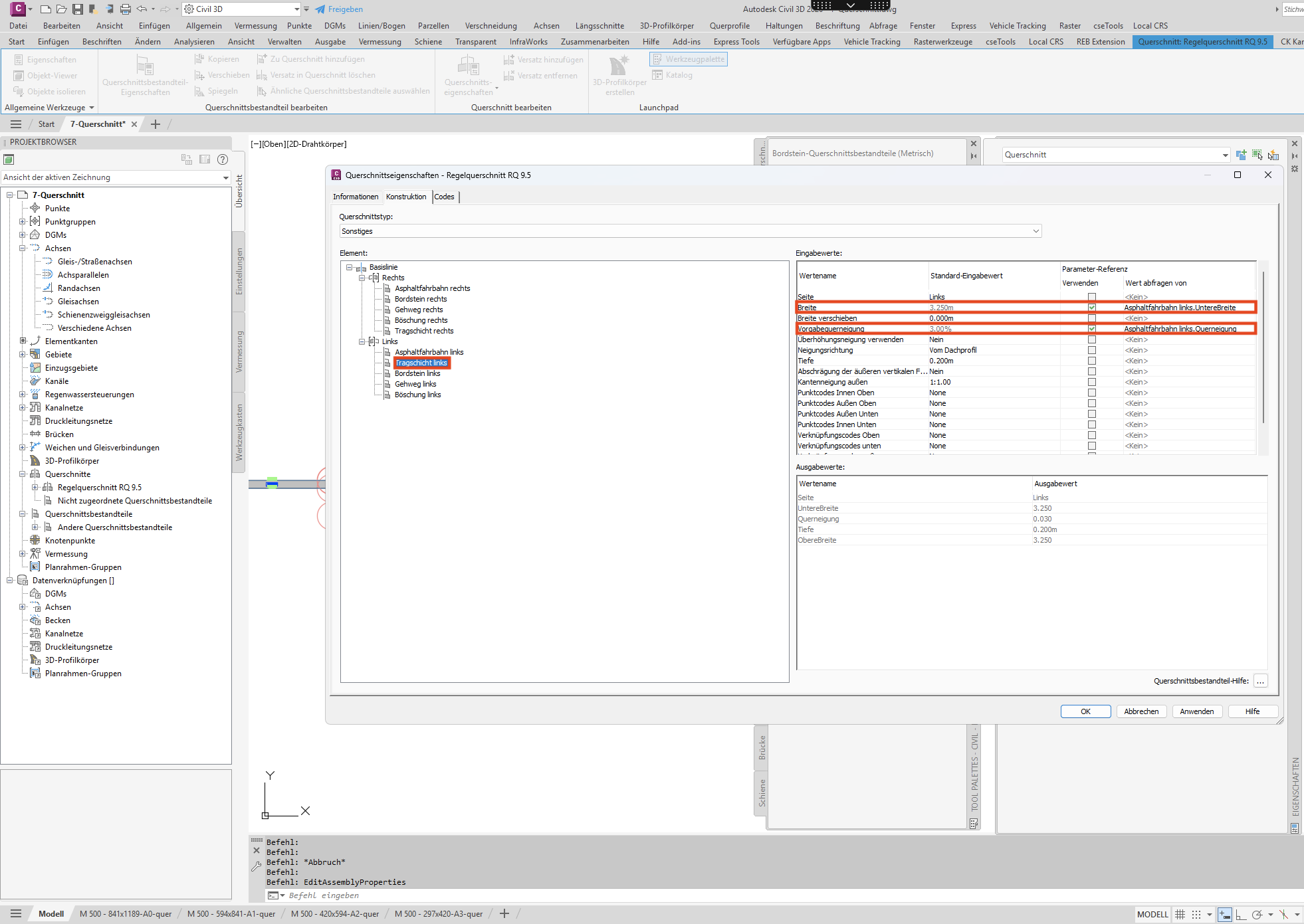Click the Save icon in quick access toolbar
Screen dimensions: 1304x924
pyautogui.click(x=78, y=9)
